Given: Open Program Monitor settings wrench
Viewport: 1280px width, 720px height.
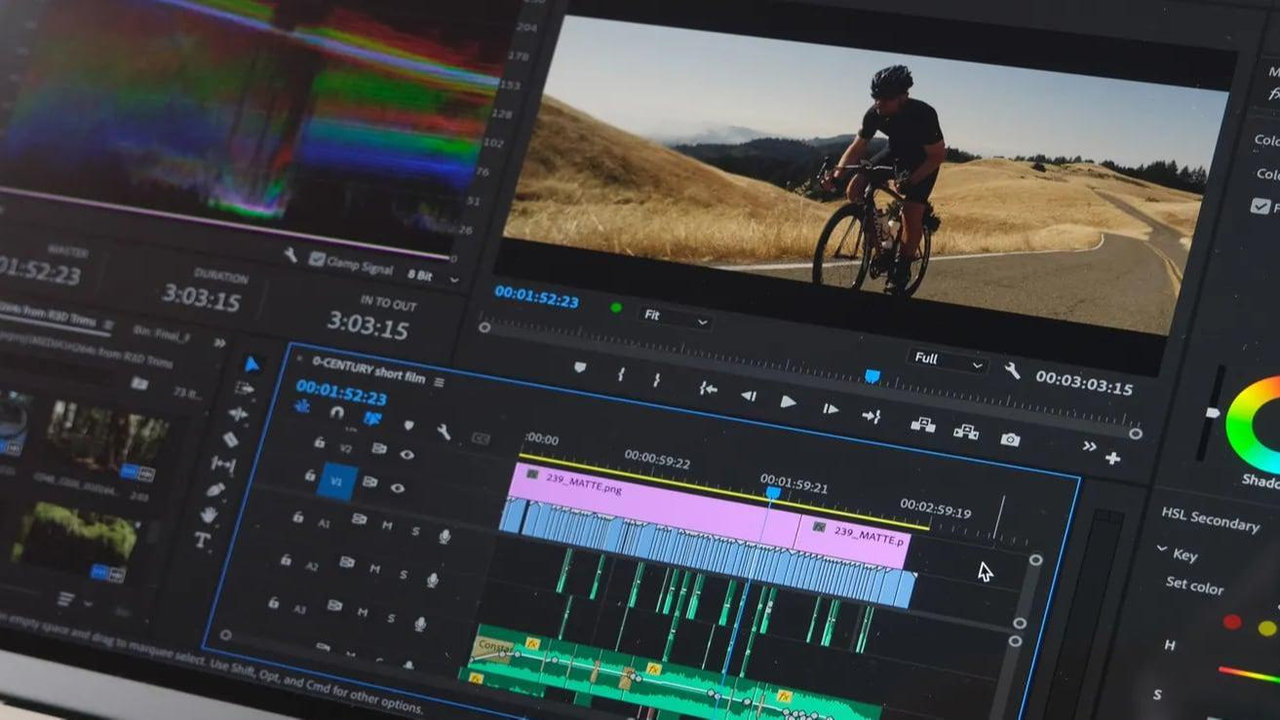Looking at the screenshot, I should 1012,371.
